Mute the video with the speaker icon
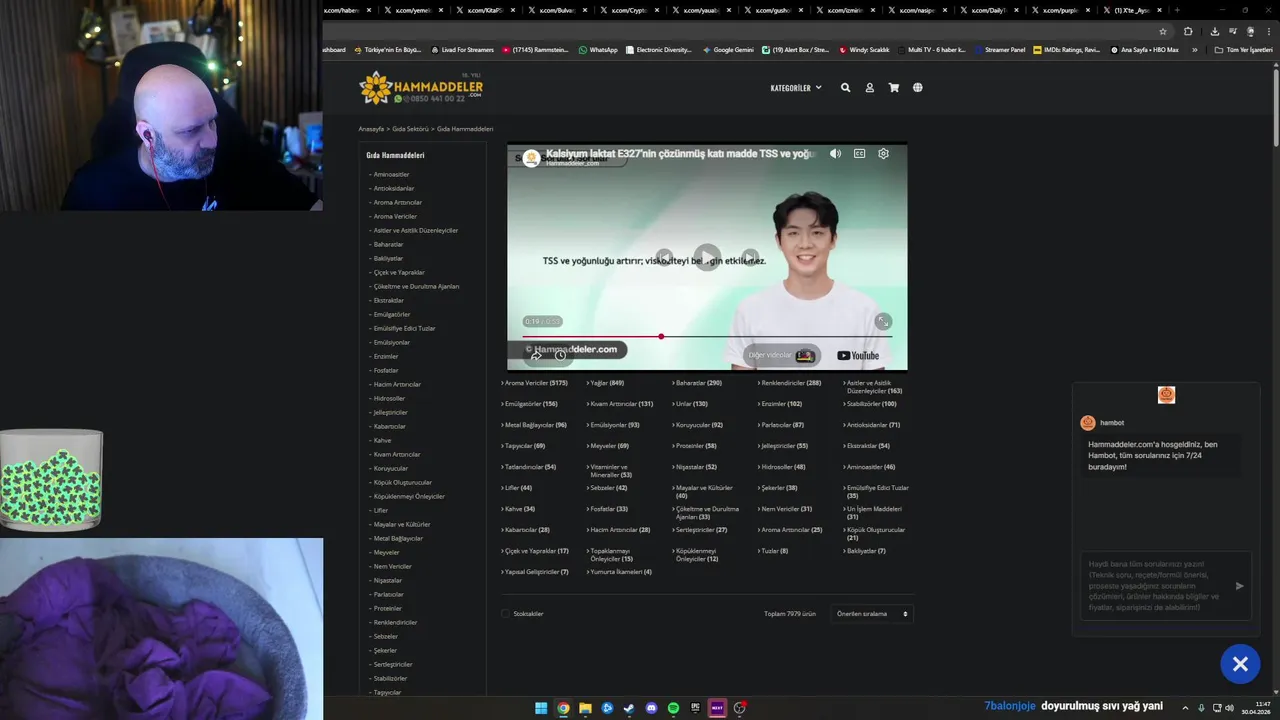Screen dimensions: 1280x720 (835, 154)
